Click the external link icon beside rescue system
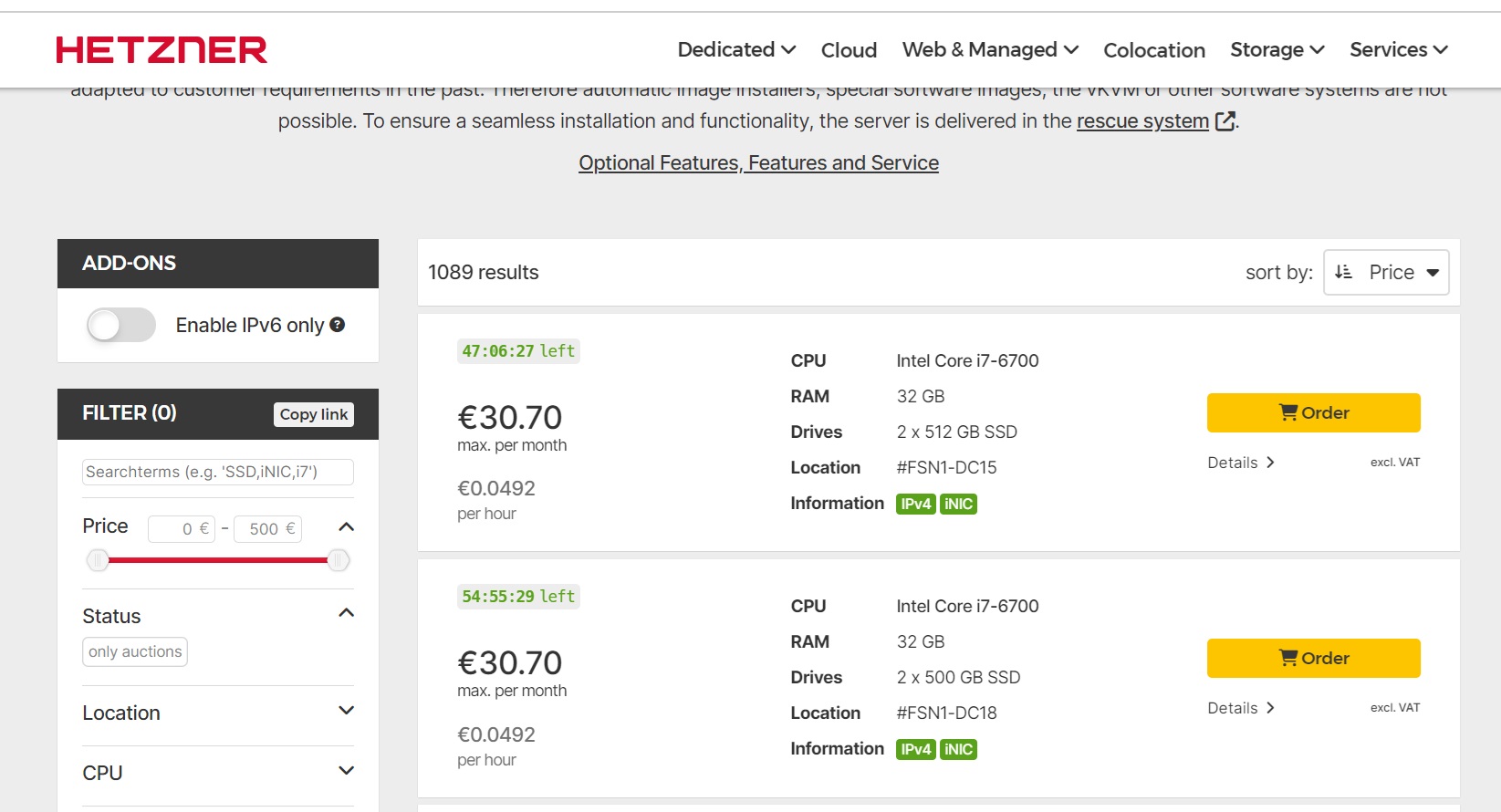Screen dimensions: 1501x812 coord(1225,121)
